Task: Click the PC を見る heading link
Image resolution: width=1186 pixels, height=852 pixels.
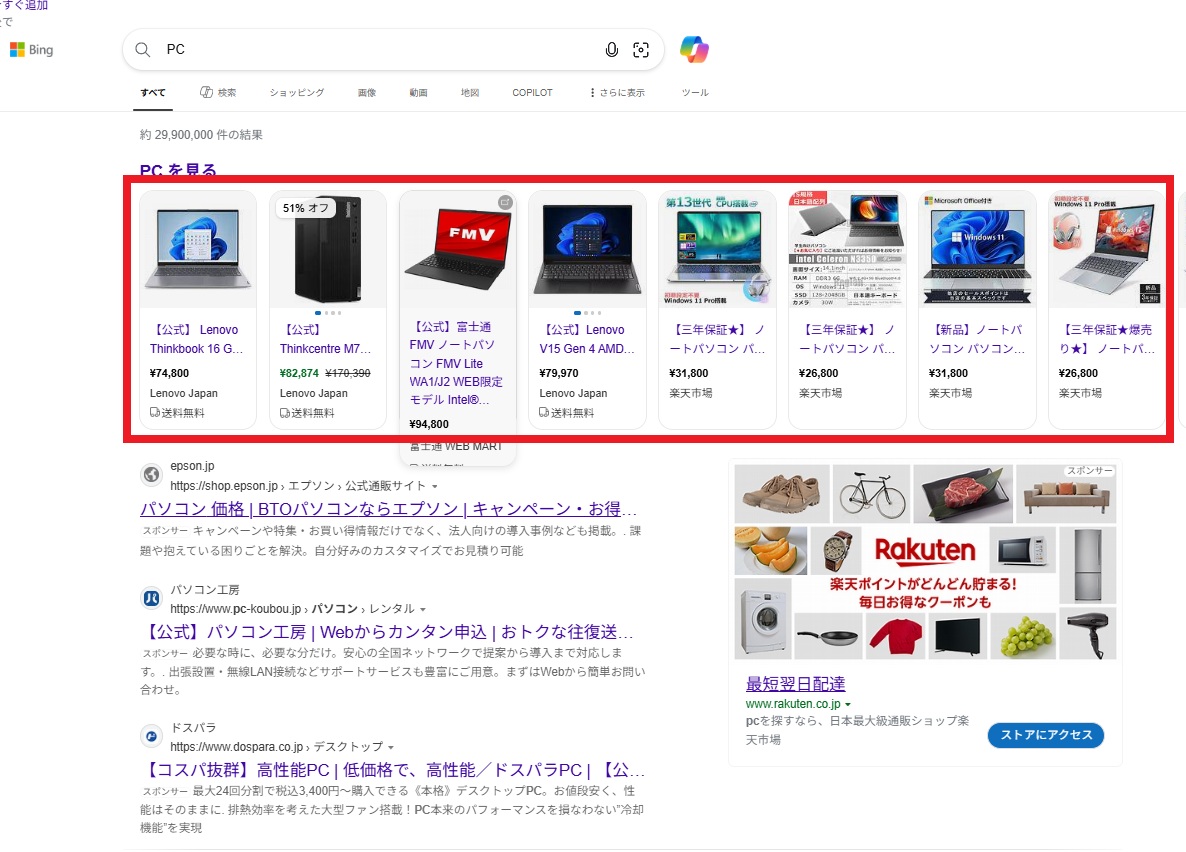Action: coord(178,169)
